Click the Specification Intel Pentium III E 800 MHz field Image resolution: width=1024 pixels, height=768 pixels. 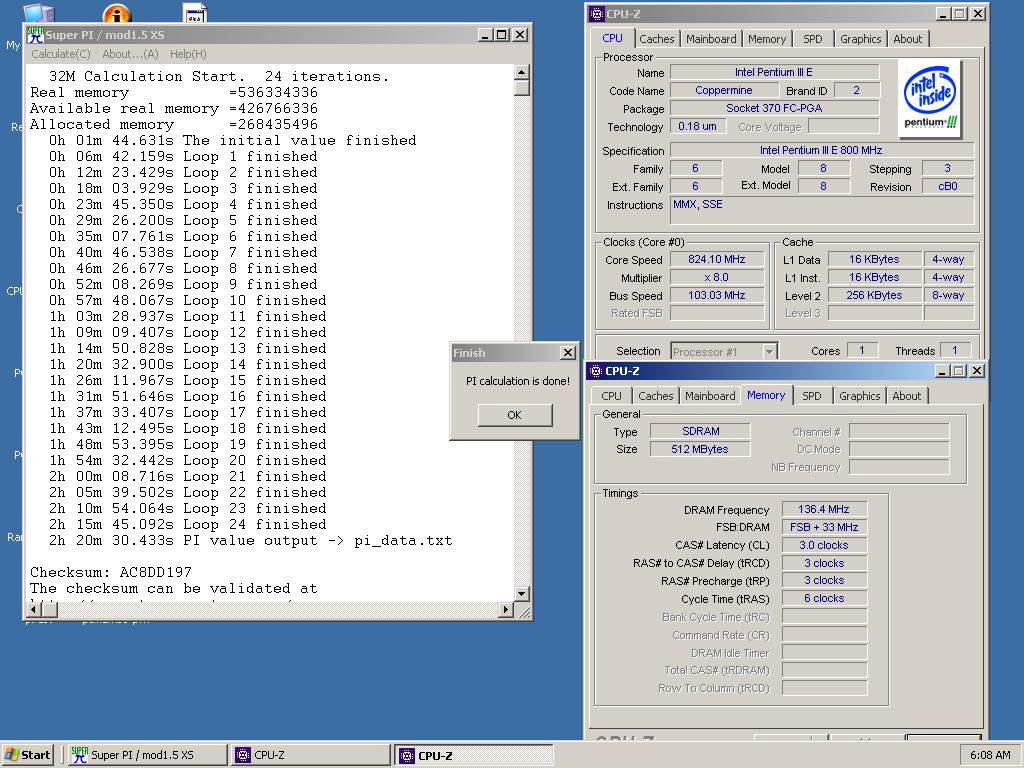[x=822, y=150]
